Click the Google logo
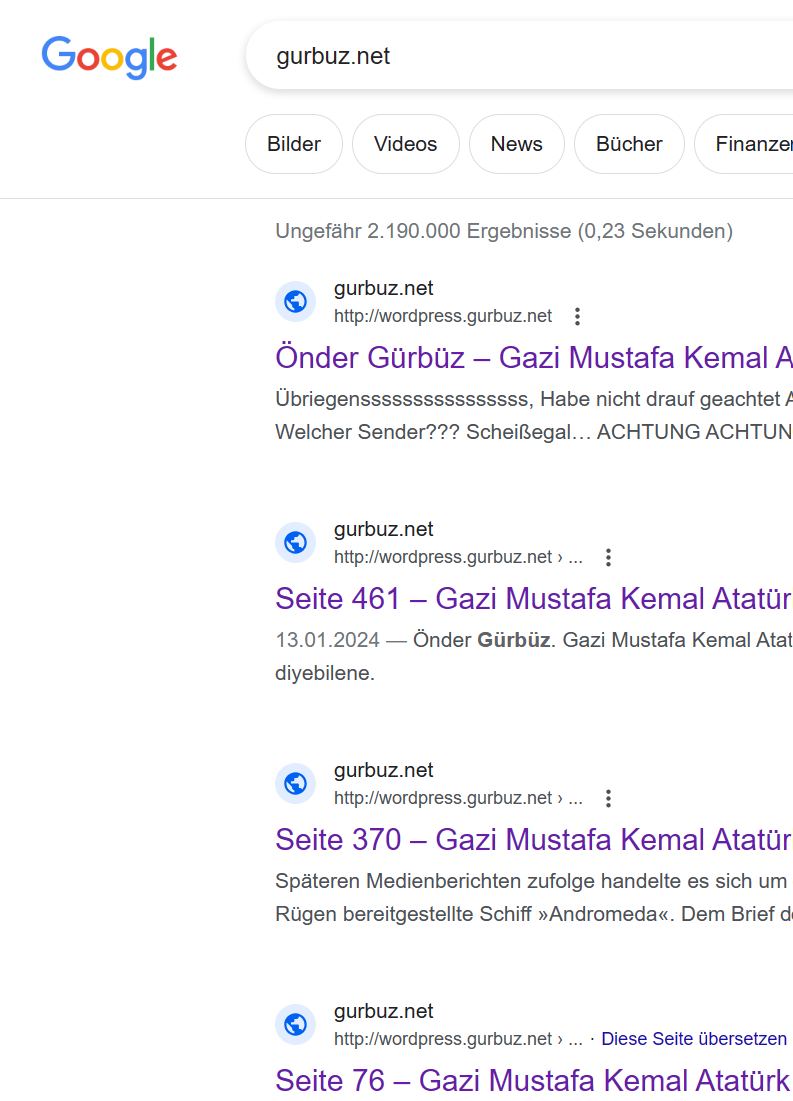 click(109, 56)
